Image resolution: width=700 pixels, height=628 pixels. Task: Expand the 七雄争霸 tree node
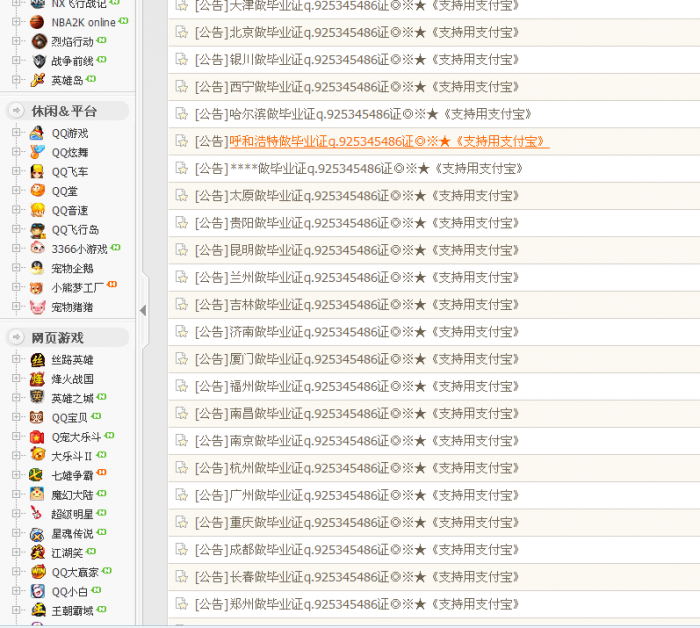(16, 474)
